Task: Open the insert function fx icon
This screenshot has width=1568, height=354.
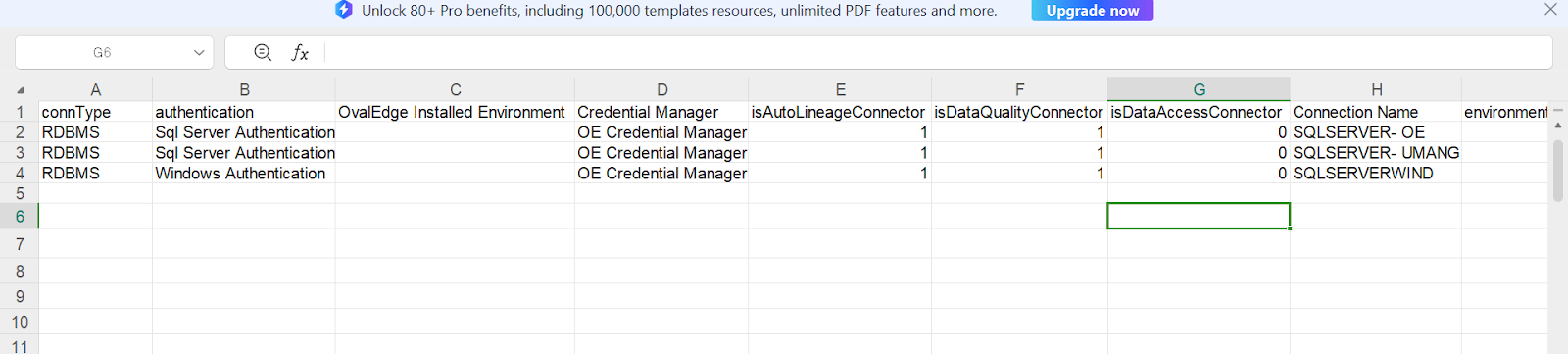Action: click(300, 52)
